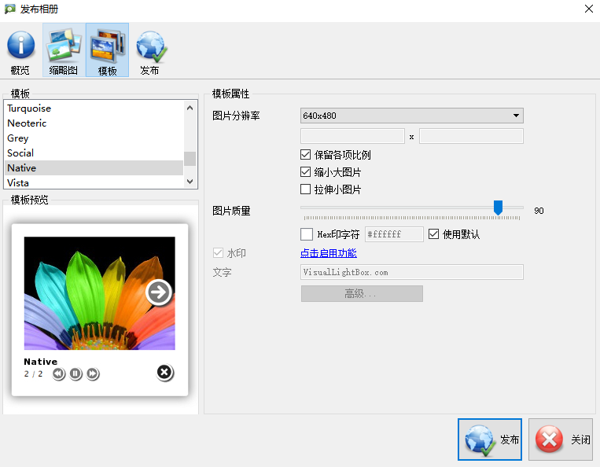Close the preview lightbox with X icon
The width and height of the screenshot is (600, 467).
point(165,373)
